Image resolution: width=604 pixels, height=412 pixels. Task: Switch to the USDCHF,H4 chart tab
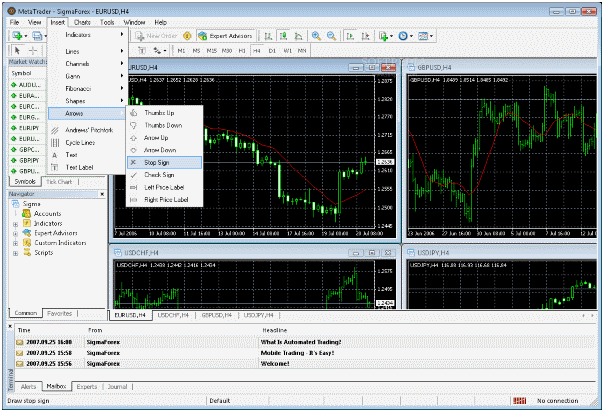[x=173, y=315]
